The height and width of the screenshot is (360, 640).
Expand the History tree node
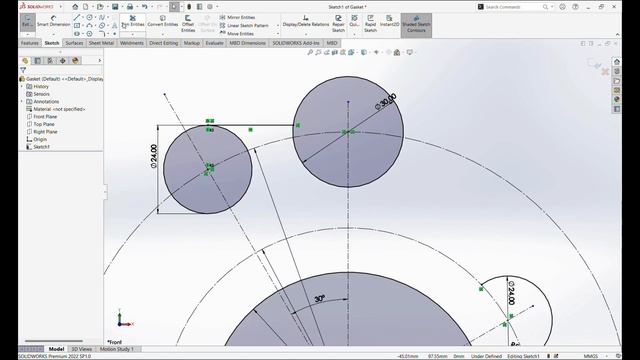[x=22, y=87]
